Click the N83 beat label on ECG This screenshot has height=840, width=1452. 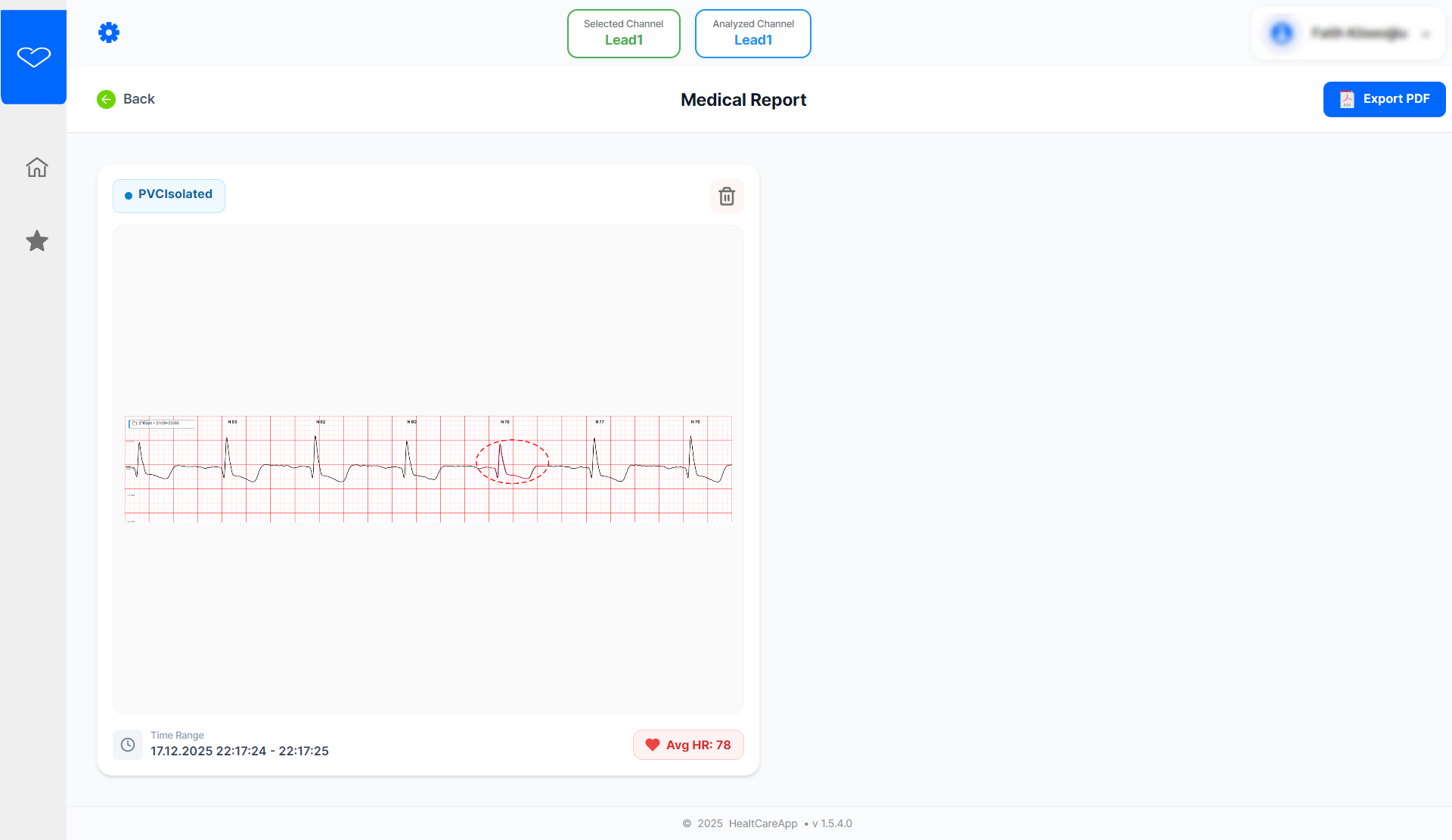(x=232, y=422)
